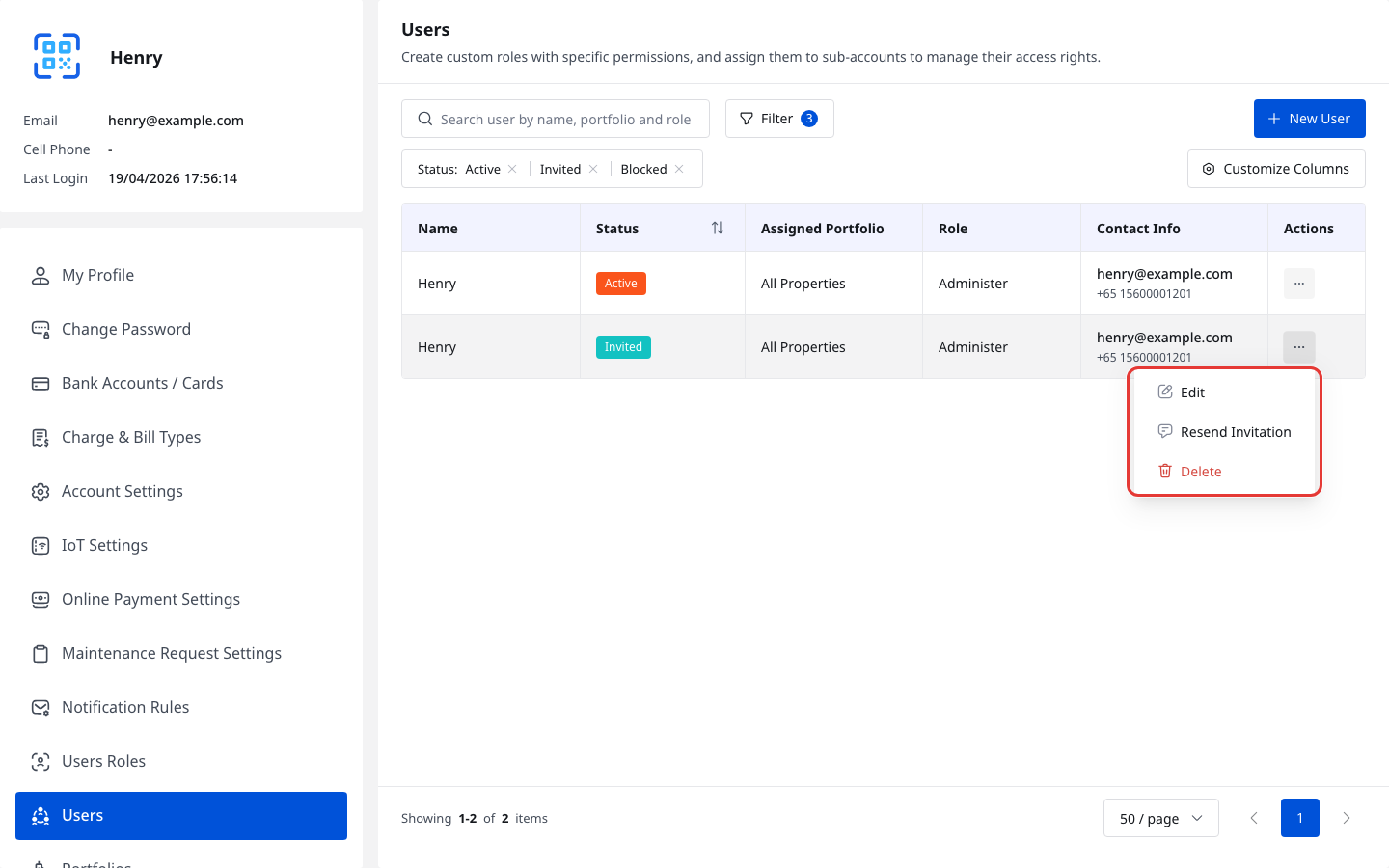
Task: Navigate to Account Settings
Action: 181,492
